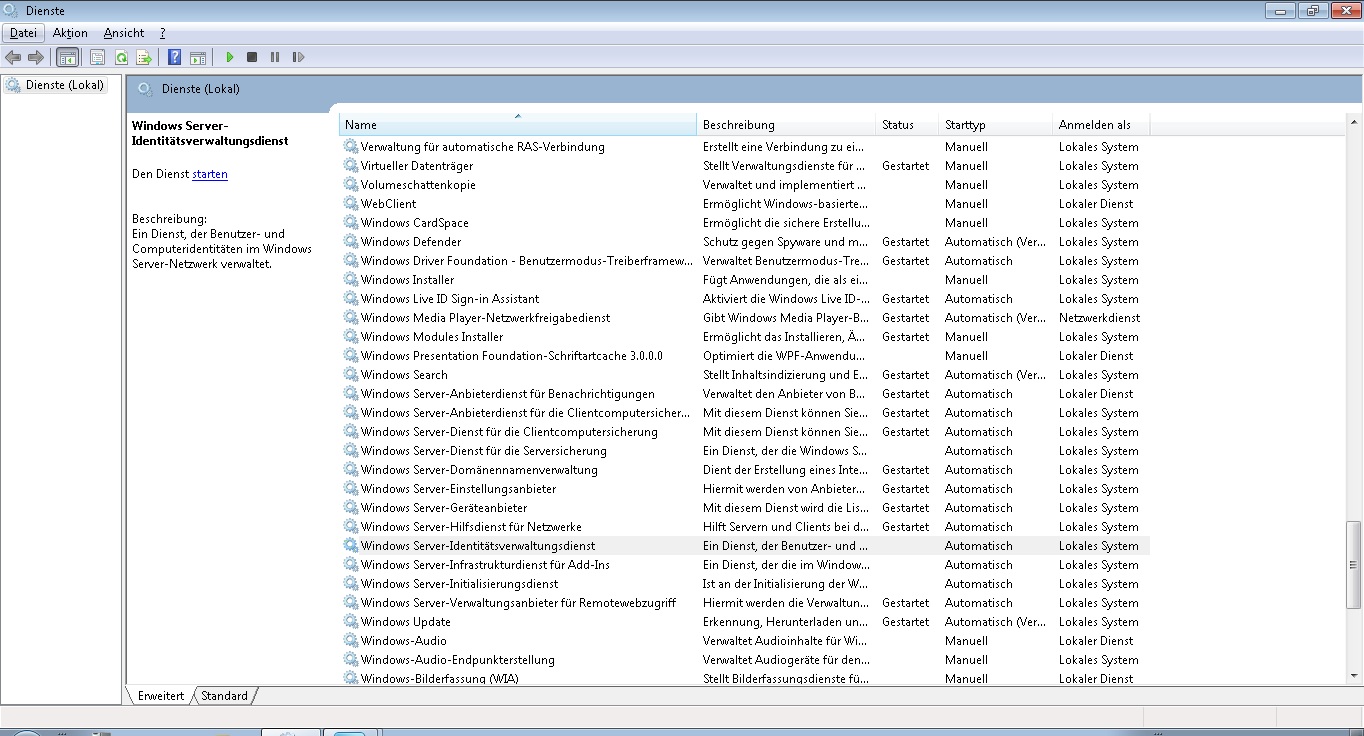Refresh the services list with the toolbar icon

(121, 57)
